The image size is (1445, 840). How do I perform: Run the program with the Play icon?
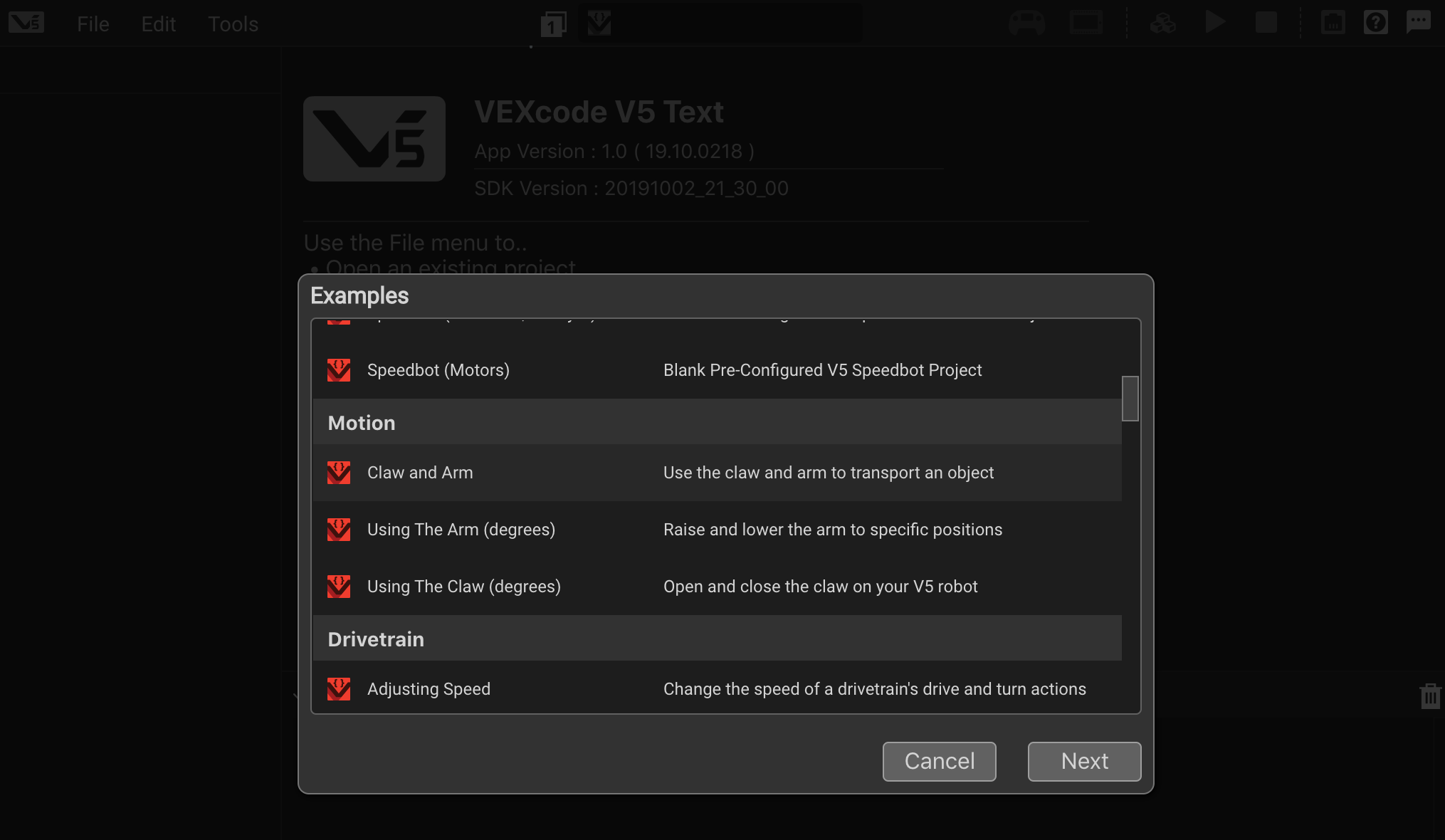pyautogui.click(x=1214, y=22)
